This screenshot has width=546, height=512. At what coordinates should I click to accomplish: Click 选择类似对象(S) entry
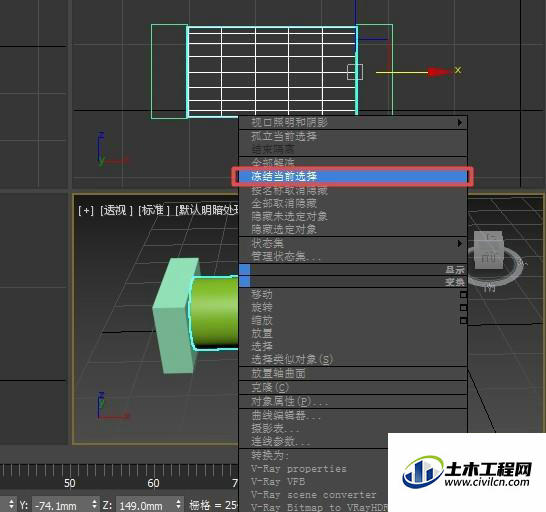(353, 359)
